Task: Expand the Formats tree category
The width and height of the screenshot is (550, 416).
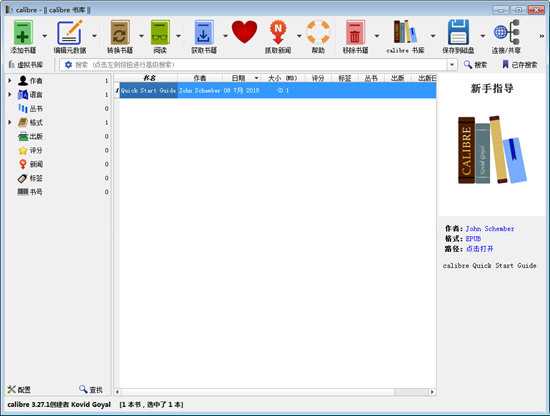Action: click(x=10, y=122)
